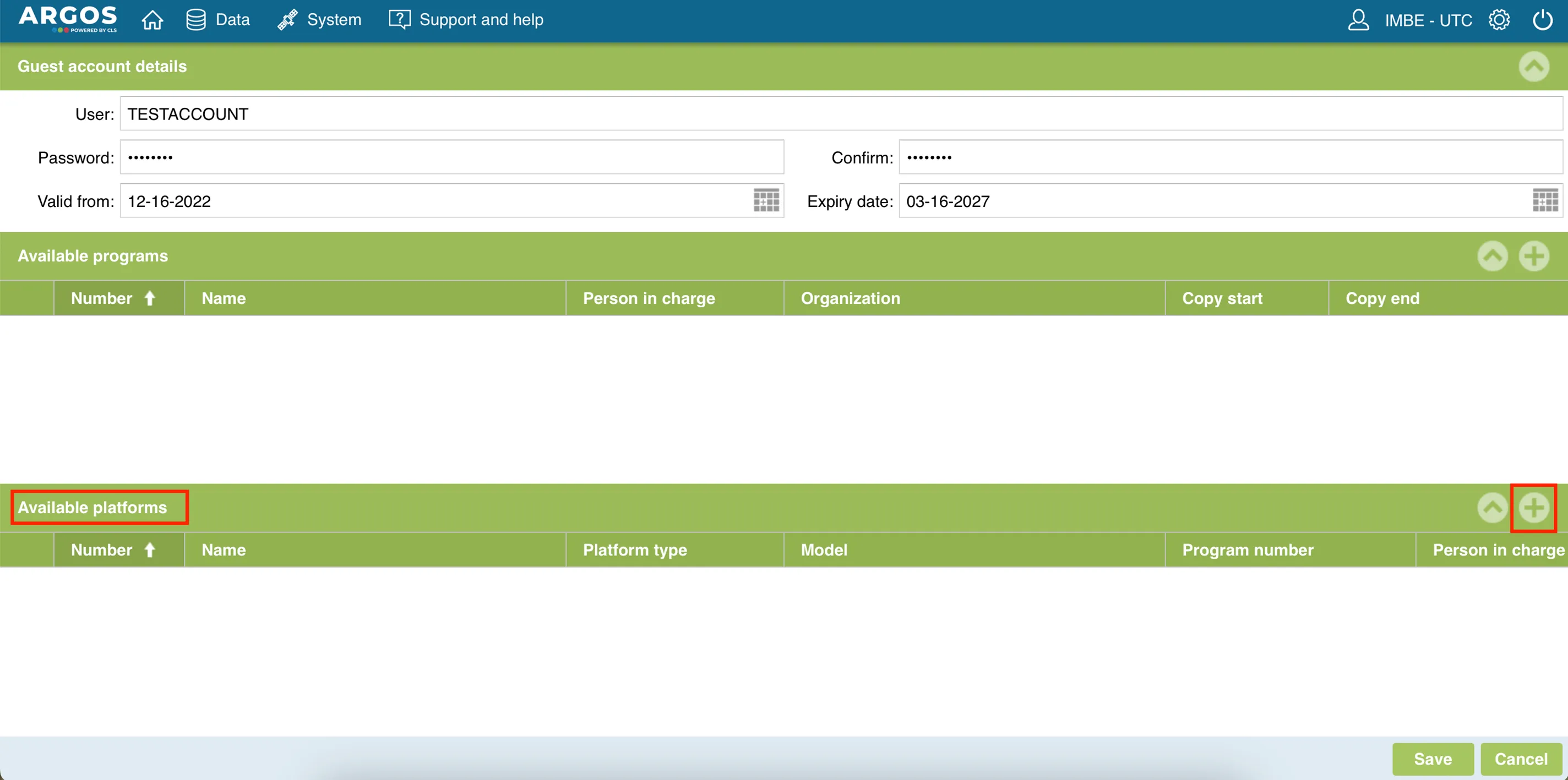Collapse the Available platforms section
The height and width of the screenshot is (780, 1568).
point(1492,508)
